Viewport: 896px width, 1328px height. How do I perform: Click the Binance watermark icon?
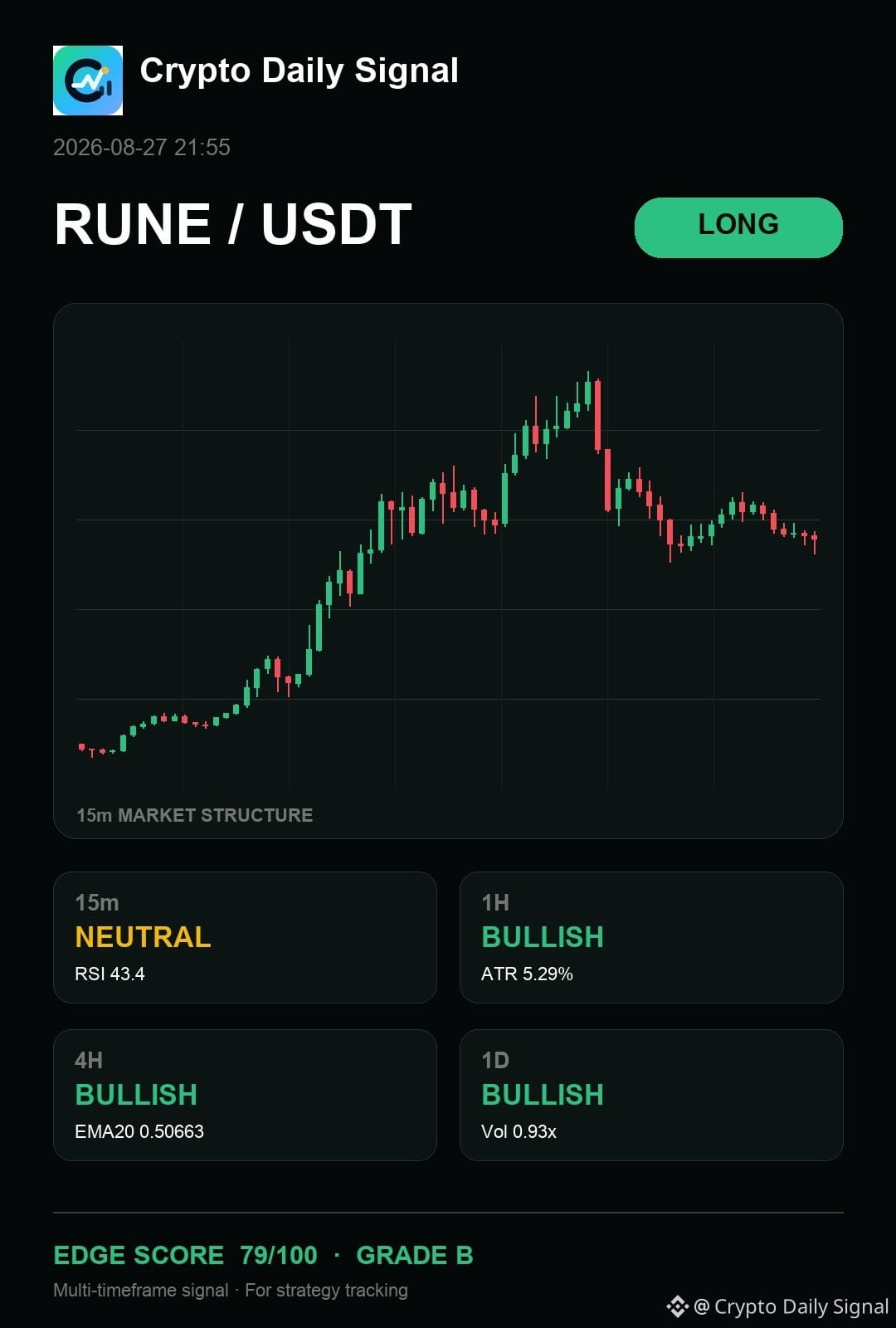pyautogui.click(x=677, y=1306)
